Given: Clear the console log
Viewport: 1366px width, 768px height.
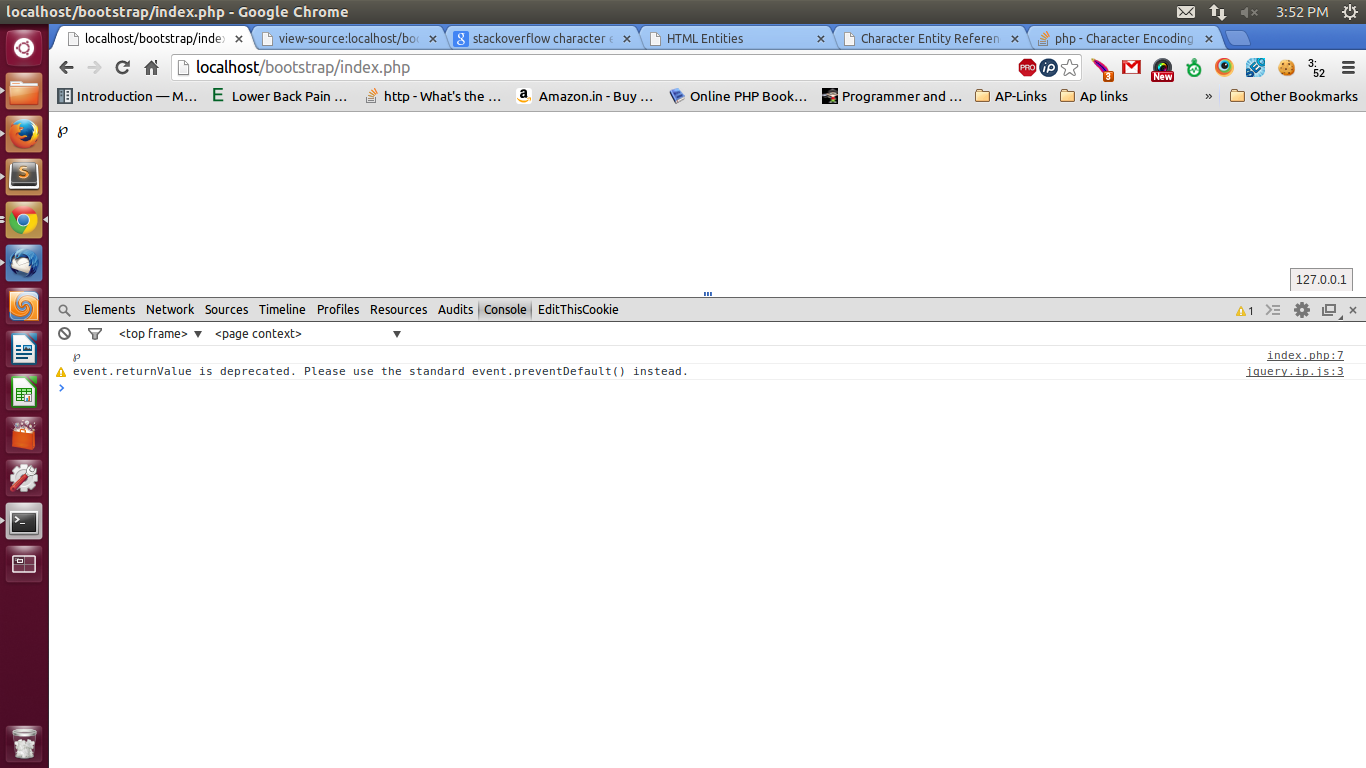Looking at the screenshot, I should click(x=65, y=334).
